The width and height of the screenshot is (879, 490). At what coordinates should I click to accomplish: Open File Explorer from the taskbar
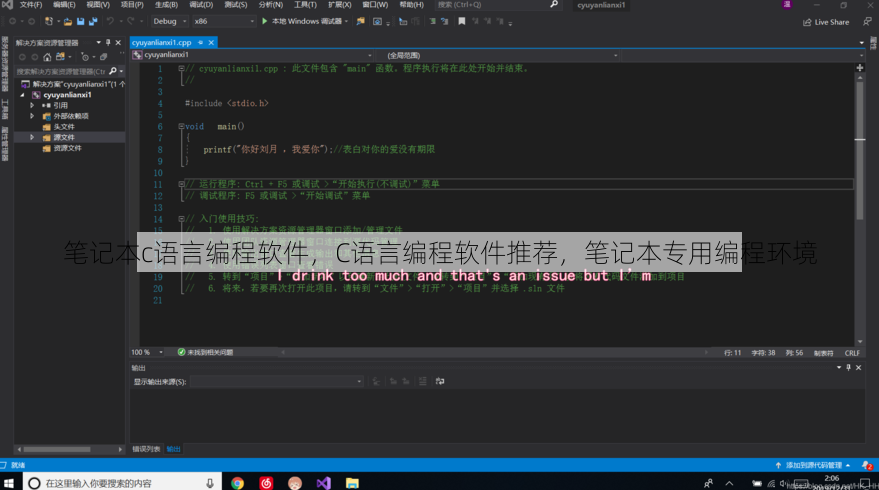352,483
